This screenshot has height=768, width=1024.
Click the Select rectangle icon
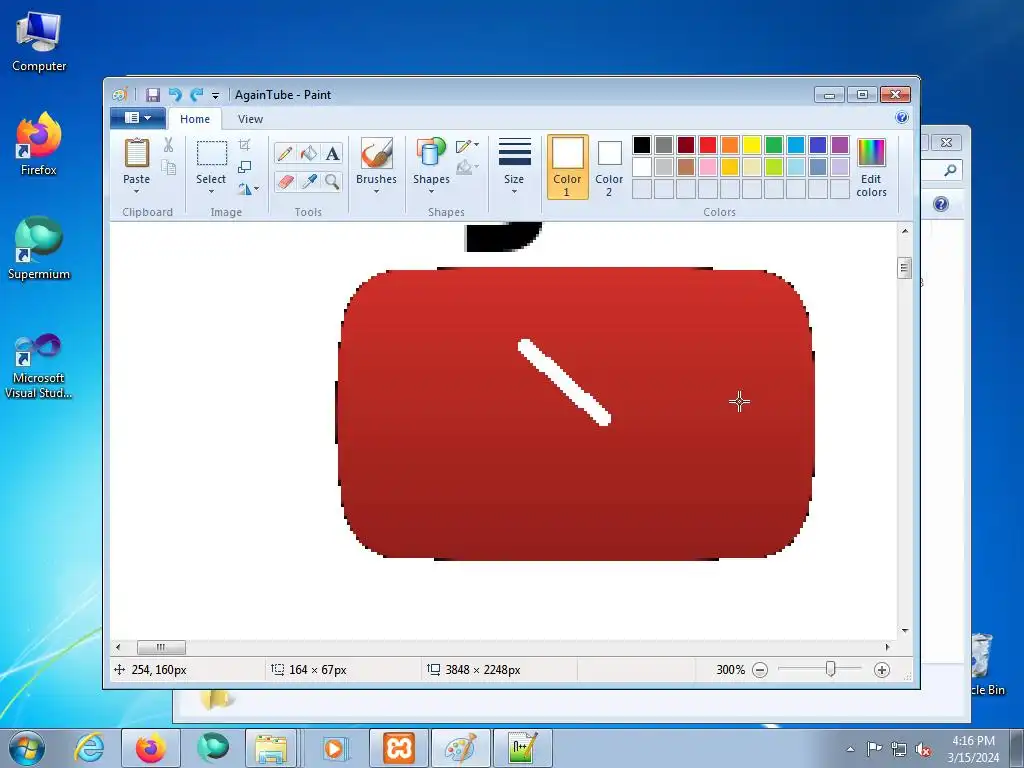click(212, 153)
